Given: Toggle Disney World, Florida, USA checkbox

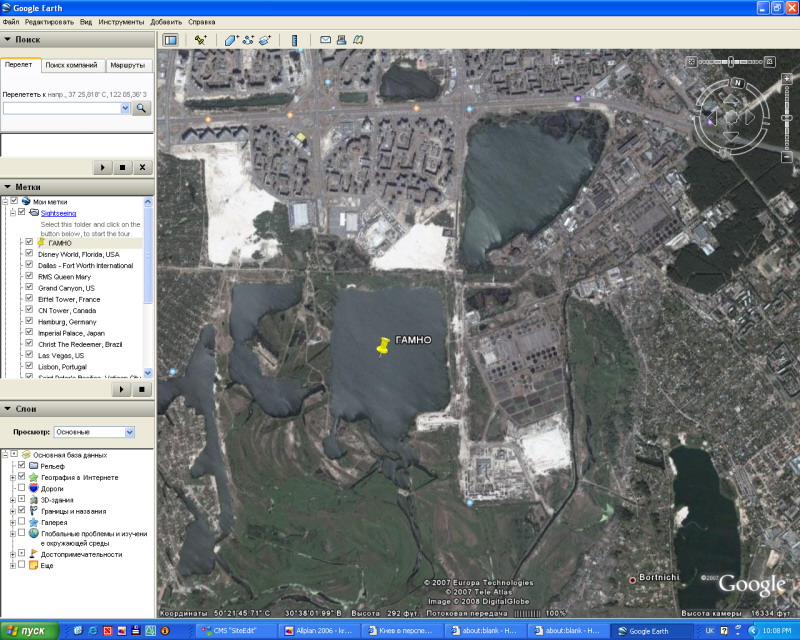Looking at the screenshot, I should (29, 254).
